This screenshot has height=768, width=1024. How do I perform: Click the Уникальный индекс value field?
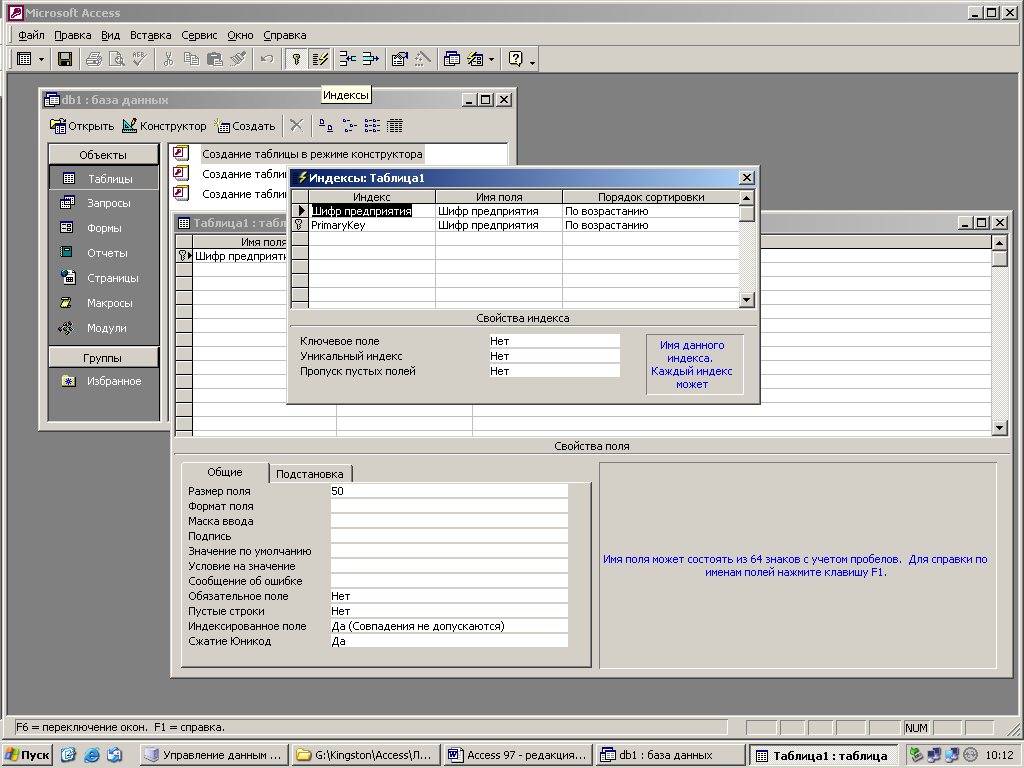click(x=553, y=356)
